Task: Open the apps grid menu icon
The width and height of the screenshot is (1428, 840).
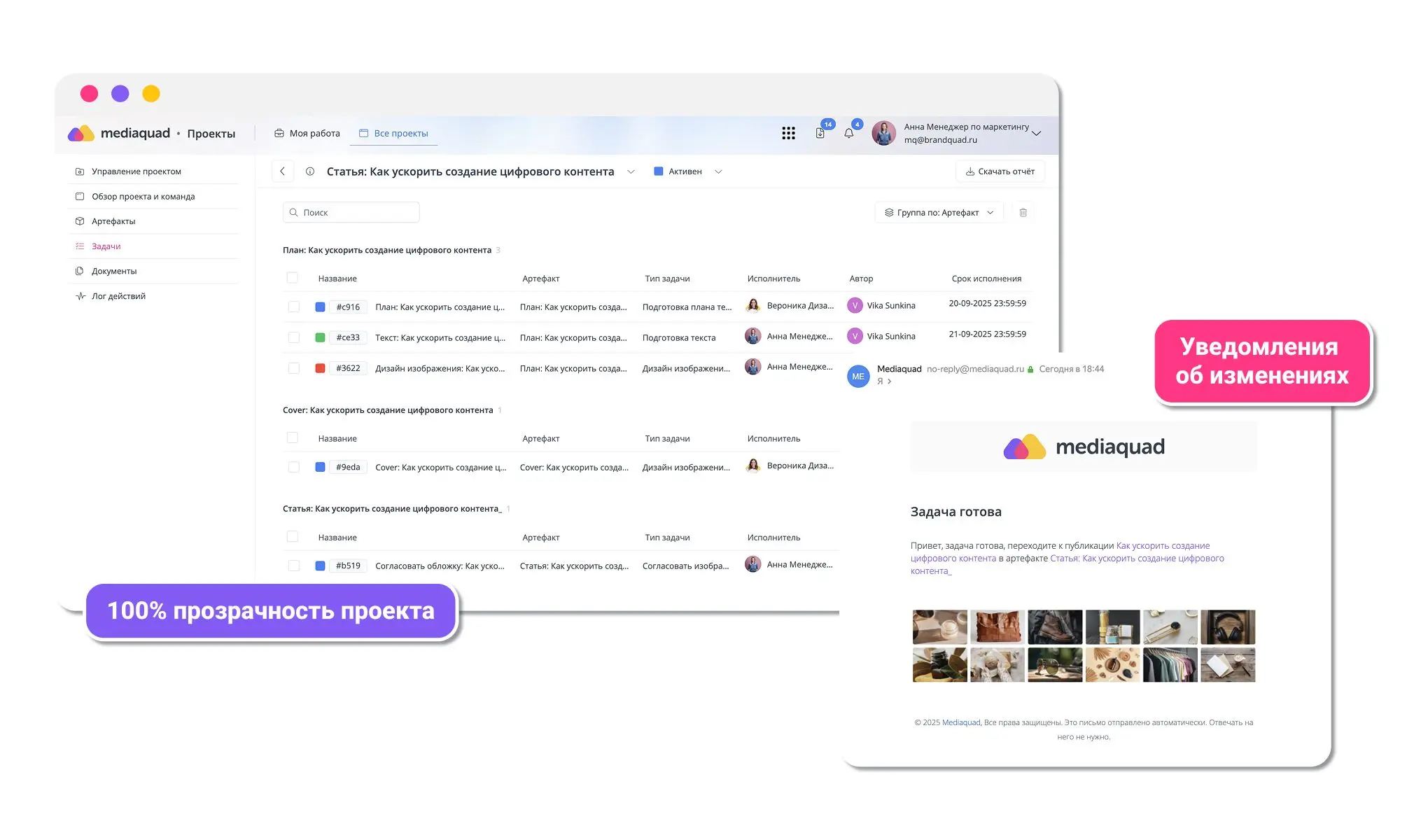Action: click(788, 133)
